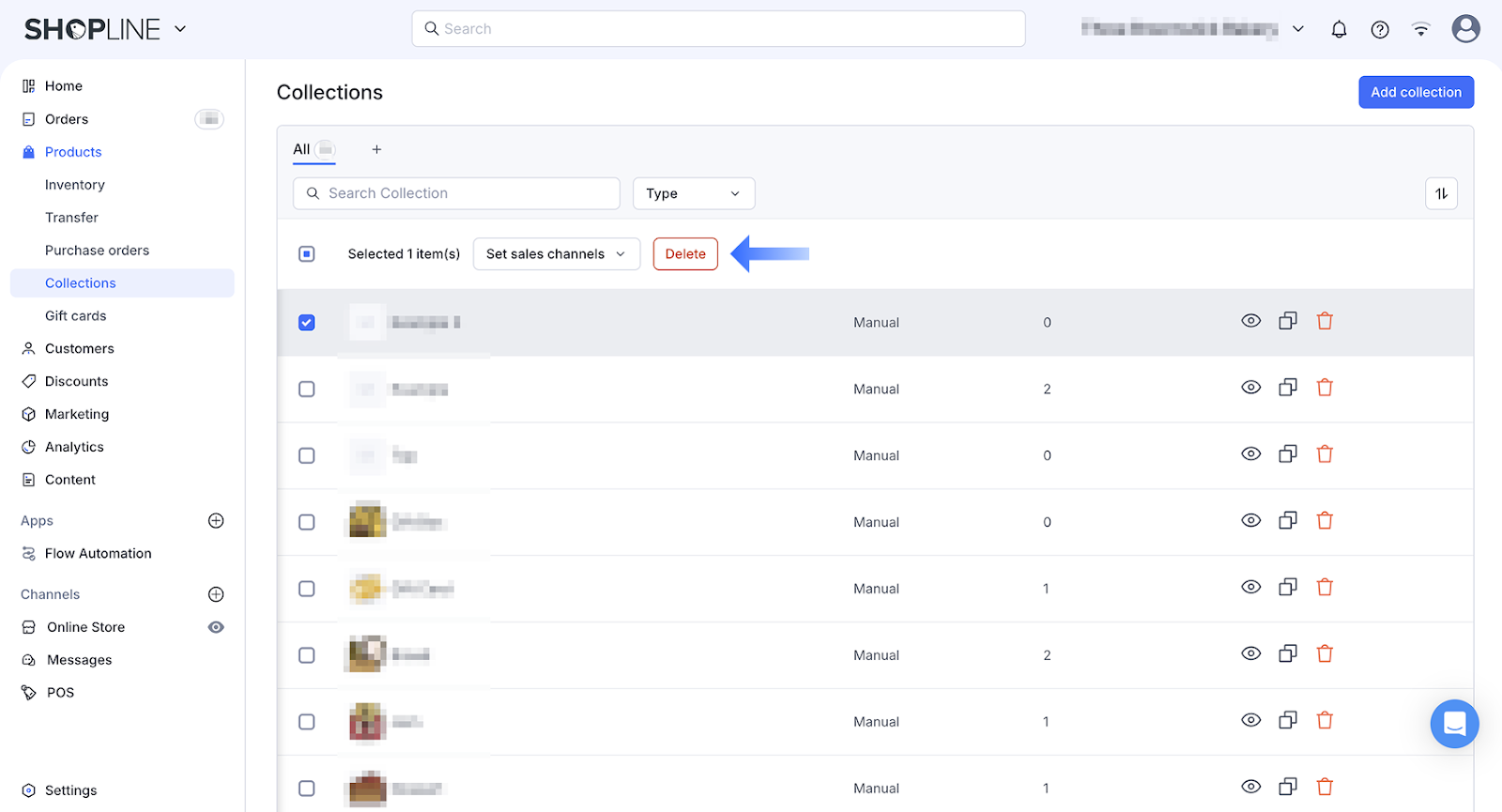Duplicate the first collection using the copy icon

[x=1288, y=321]
